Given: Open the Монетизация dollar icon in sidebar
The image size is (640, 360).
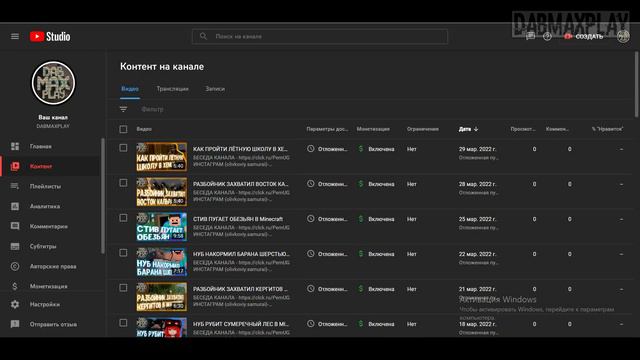Looking at the screenshot, I should point(15,286).
